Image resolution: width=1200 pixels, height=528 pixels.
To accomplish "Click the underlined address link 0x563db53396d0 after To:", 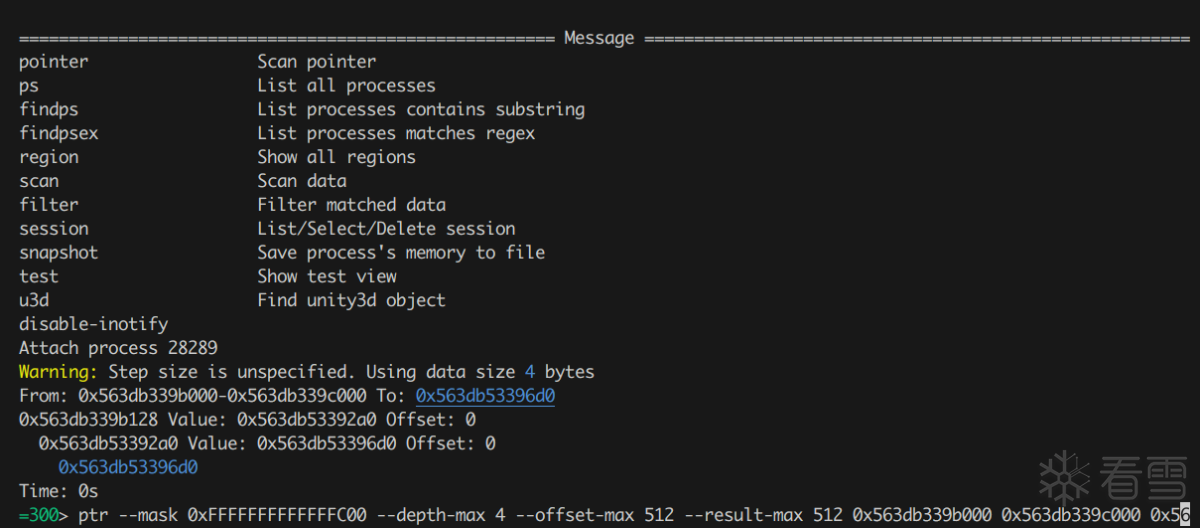I will [x=485, y=396].
